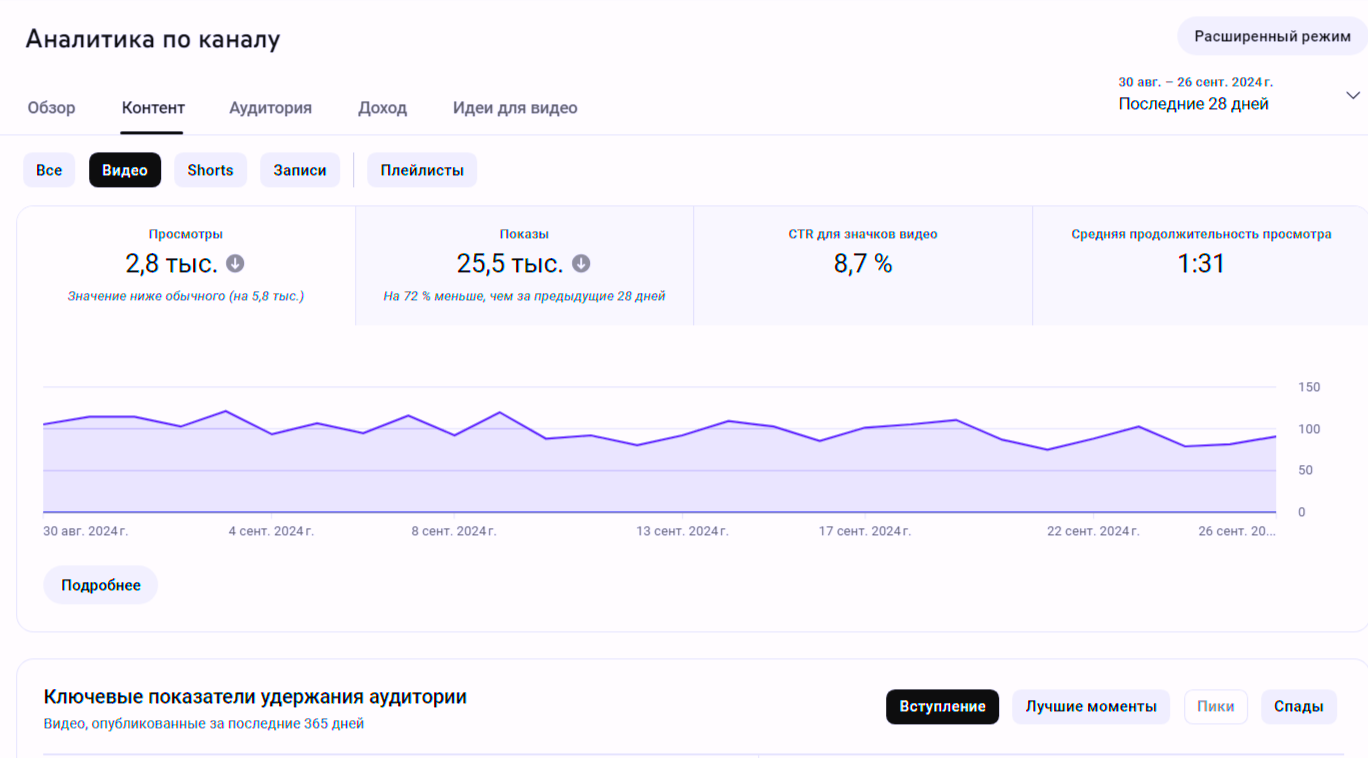Switch to the Обзор tab
This screenshot has height=758, width=1368.
(x=51, y=108)
